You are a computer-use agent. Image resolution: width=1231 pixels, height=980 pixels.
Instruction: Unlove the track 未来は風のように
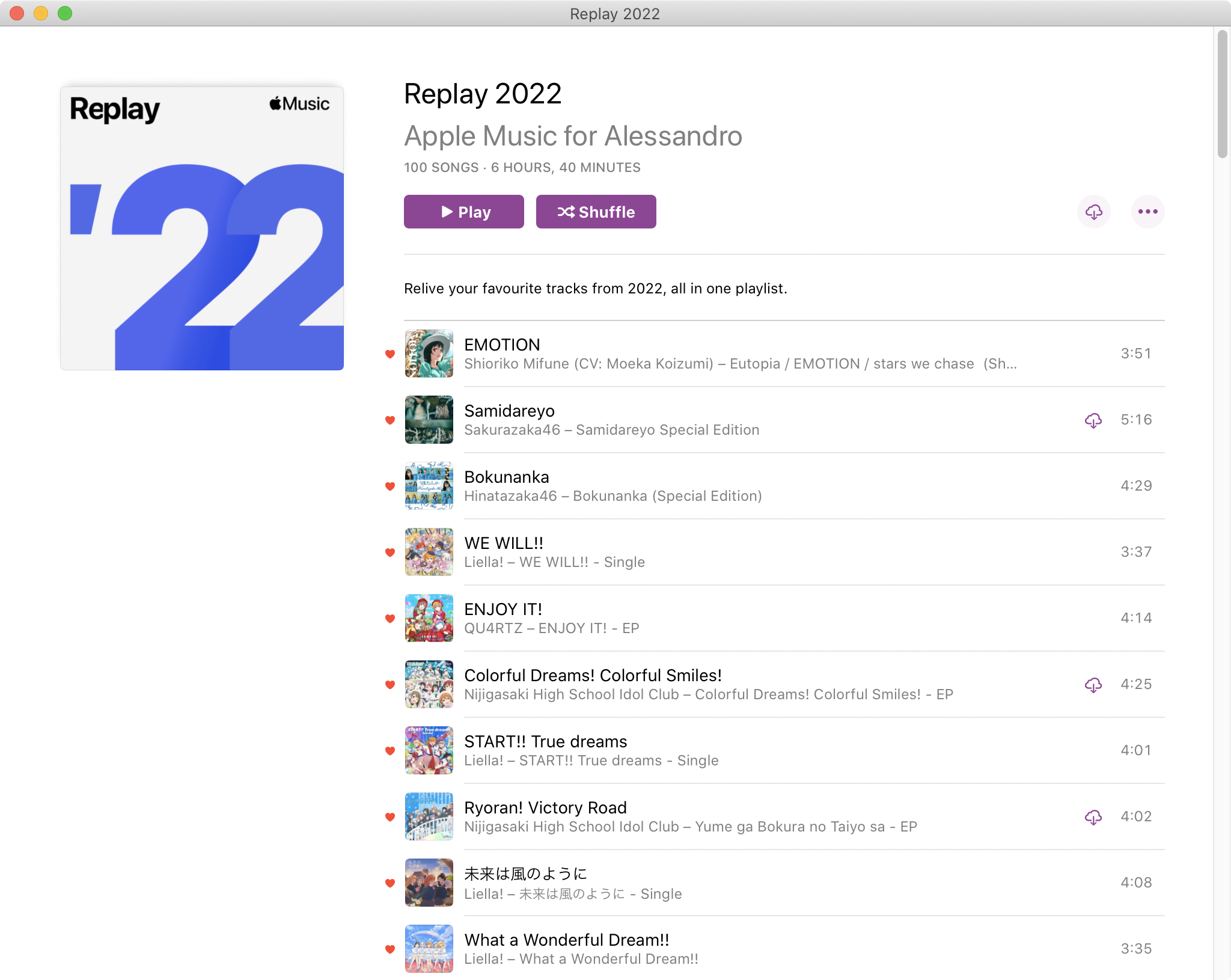tap(390, 883)
